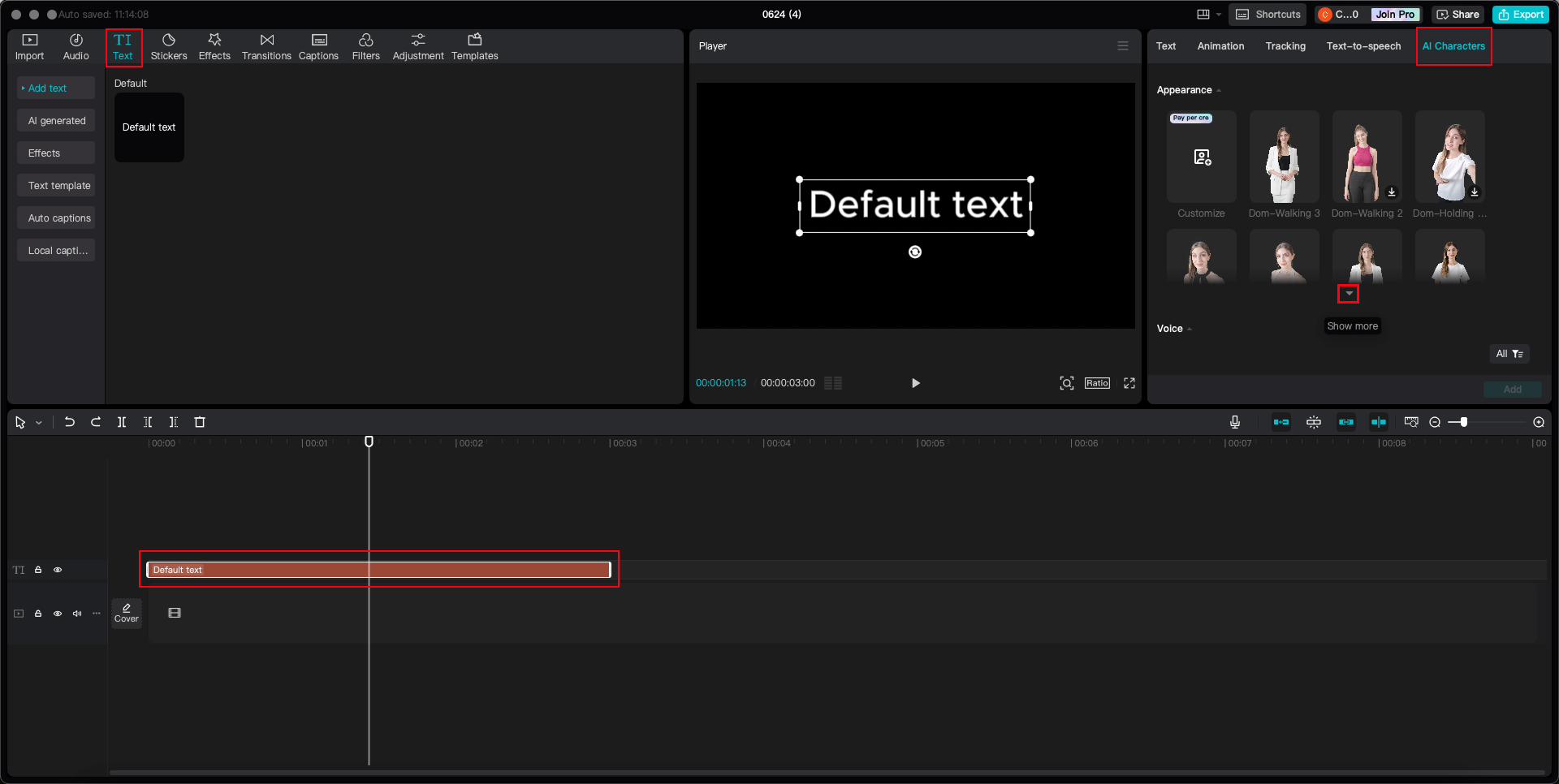Open the player fullscreen view

[x=1129, y=383]
